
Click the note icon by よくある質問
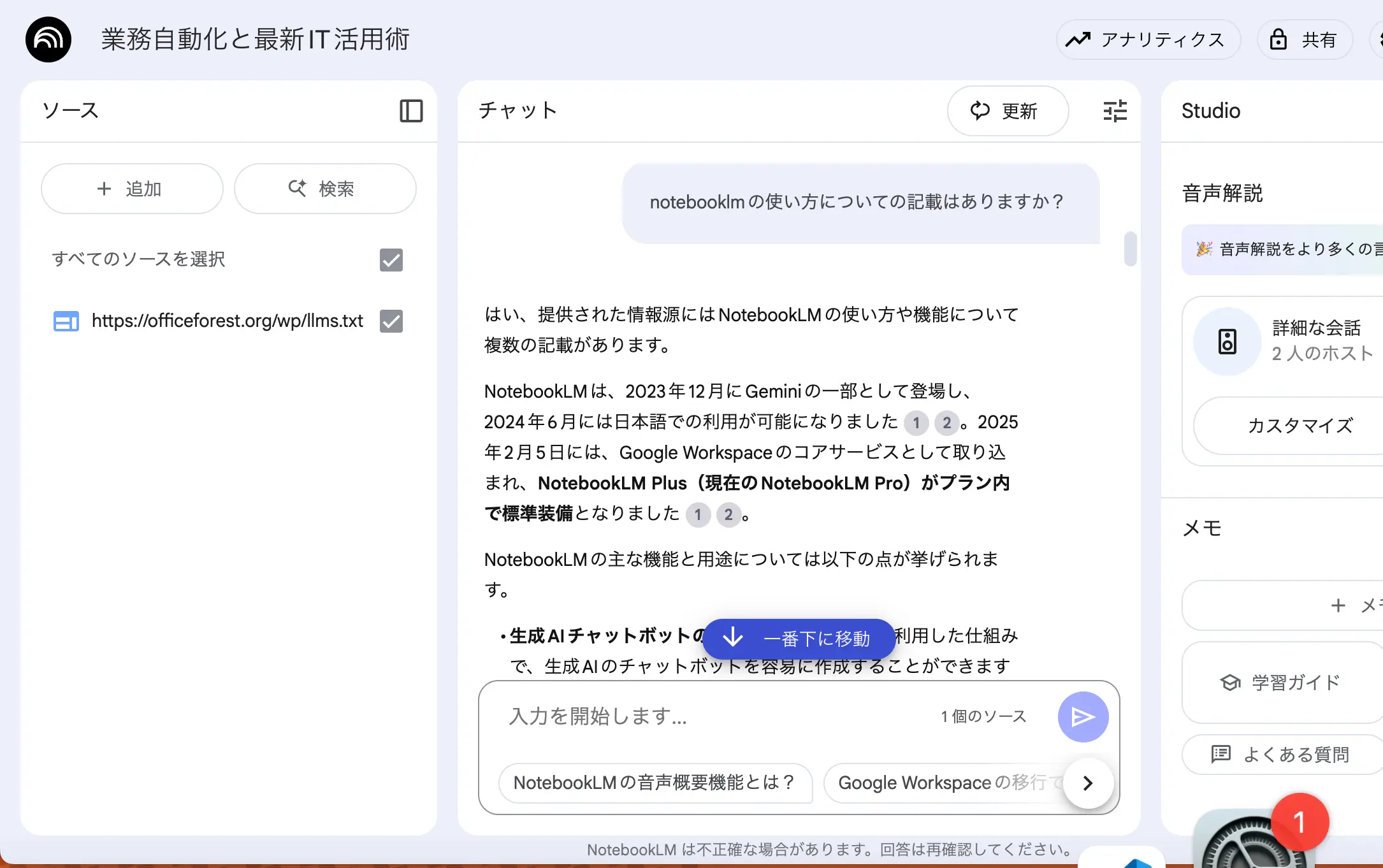pyautogui.click(x=1220, y=755)
